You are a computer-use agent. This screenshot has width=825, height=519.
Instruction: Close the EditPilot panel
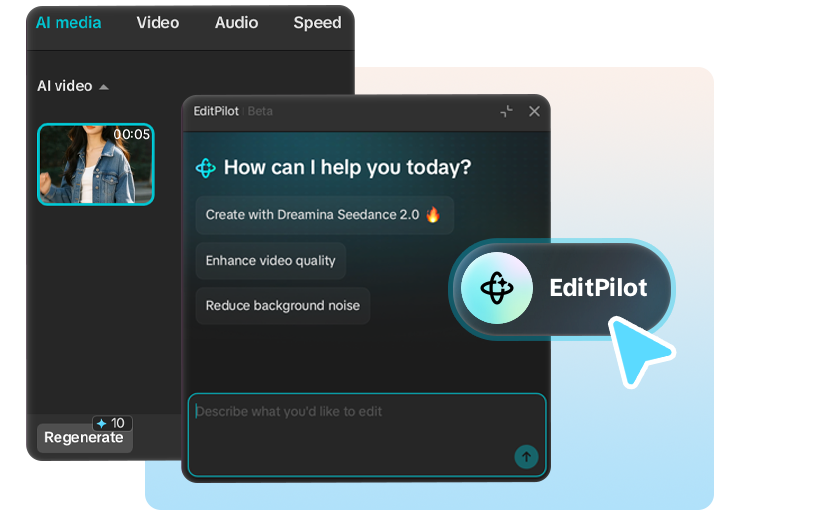(534, 112)
